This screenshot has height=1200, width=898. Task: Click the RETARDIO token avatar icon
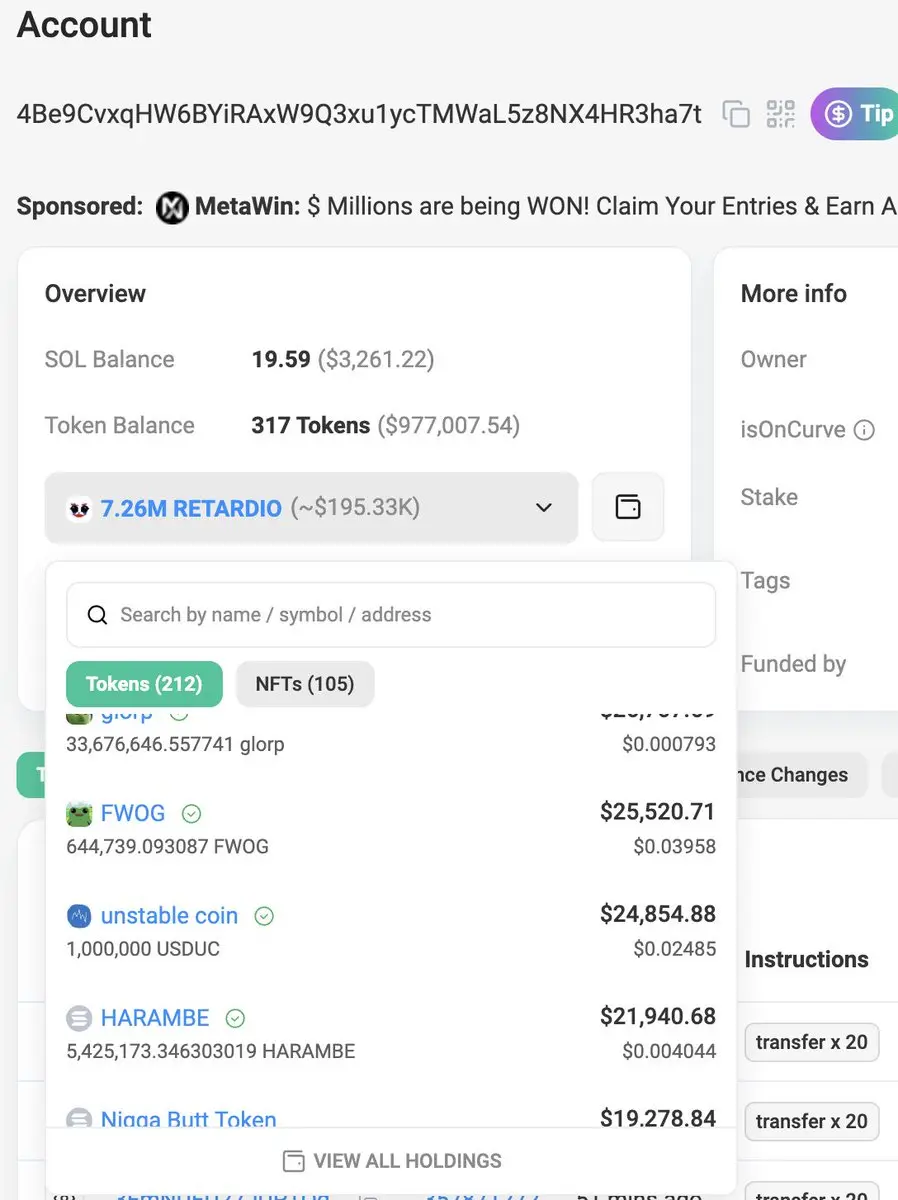pyautogui.click(x=79, y=508)
